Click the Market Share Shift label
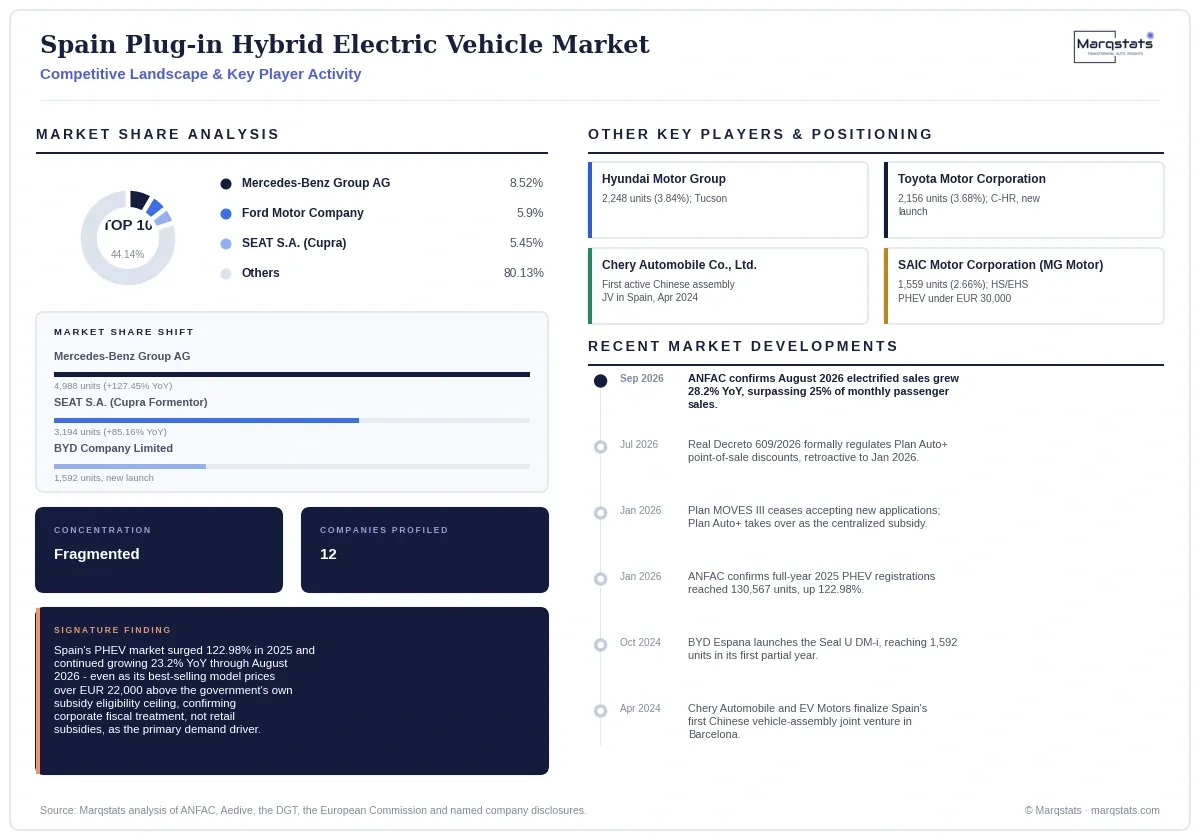 click(x=124, y=332)
